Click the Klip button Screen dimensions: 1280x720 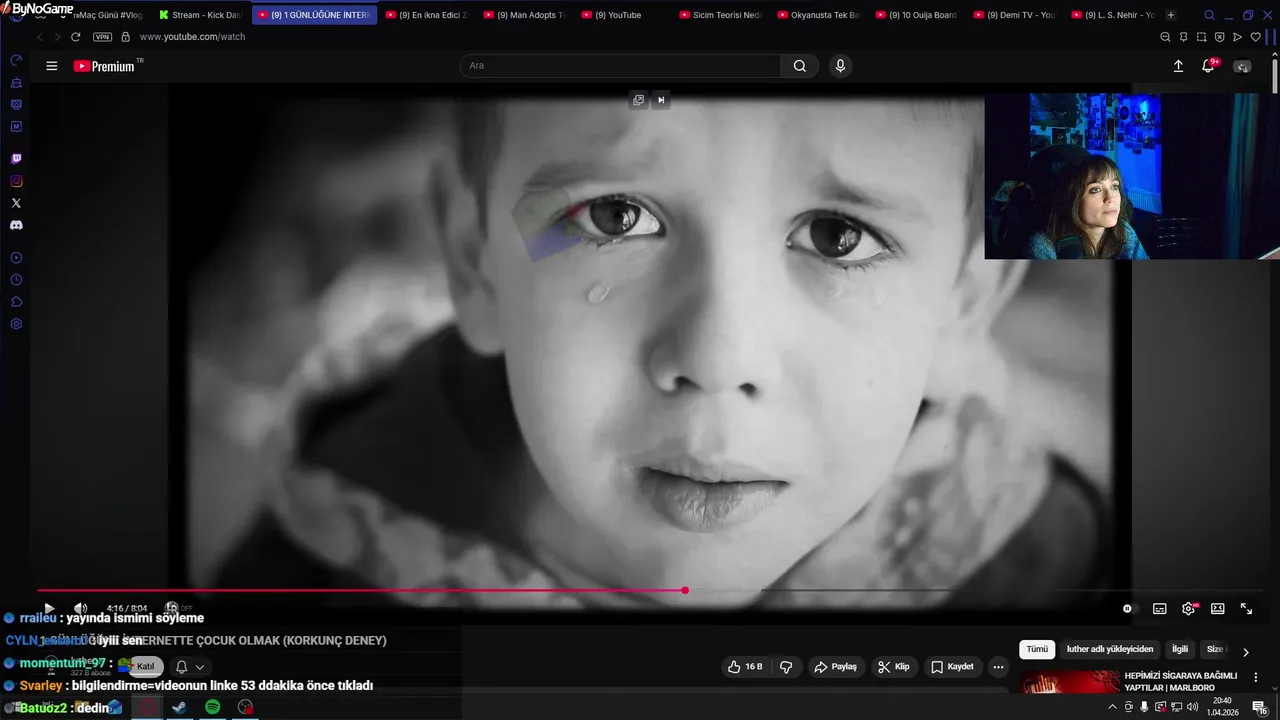click(893, 667)
